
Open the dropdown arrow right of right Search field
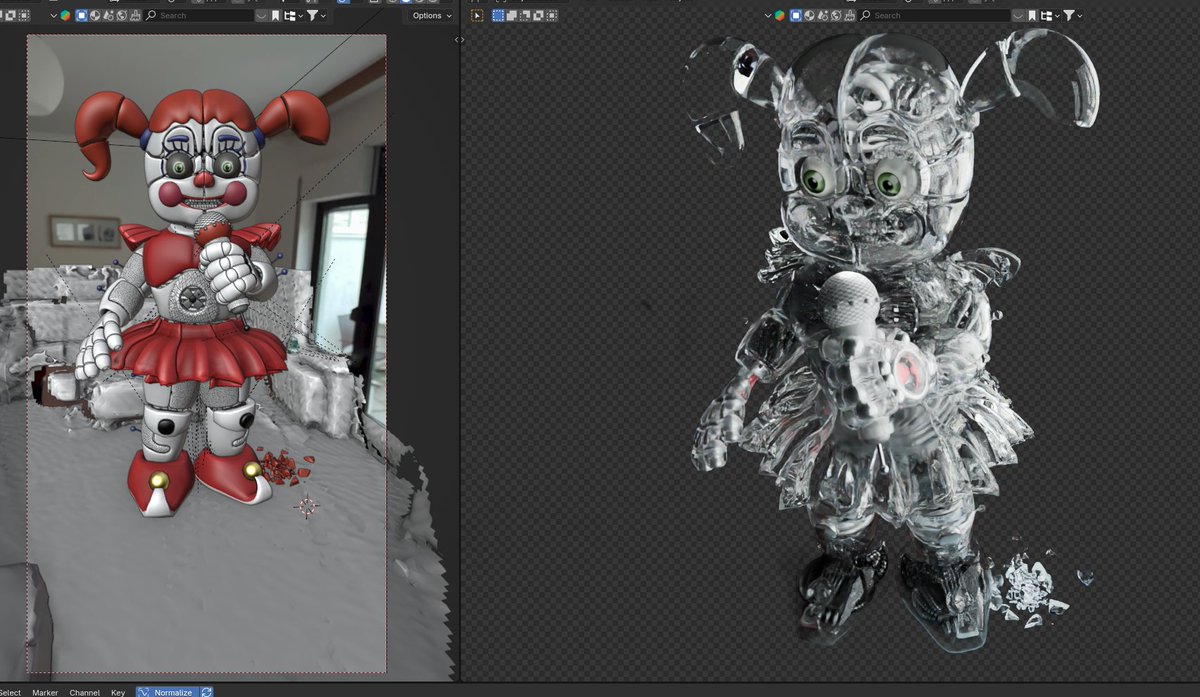tap(1018, 15)
